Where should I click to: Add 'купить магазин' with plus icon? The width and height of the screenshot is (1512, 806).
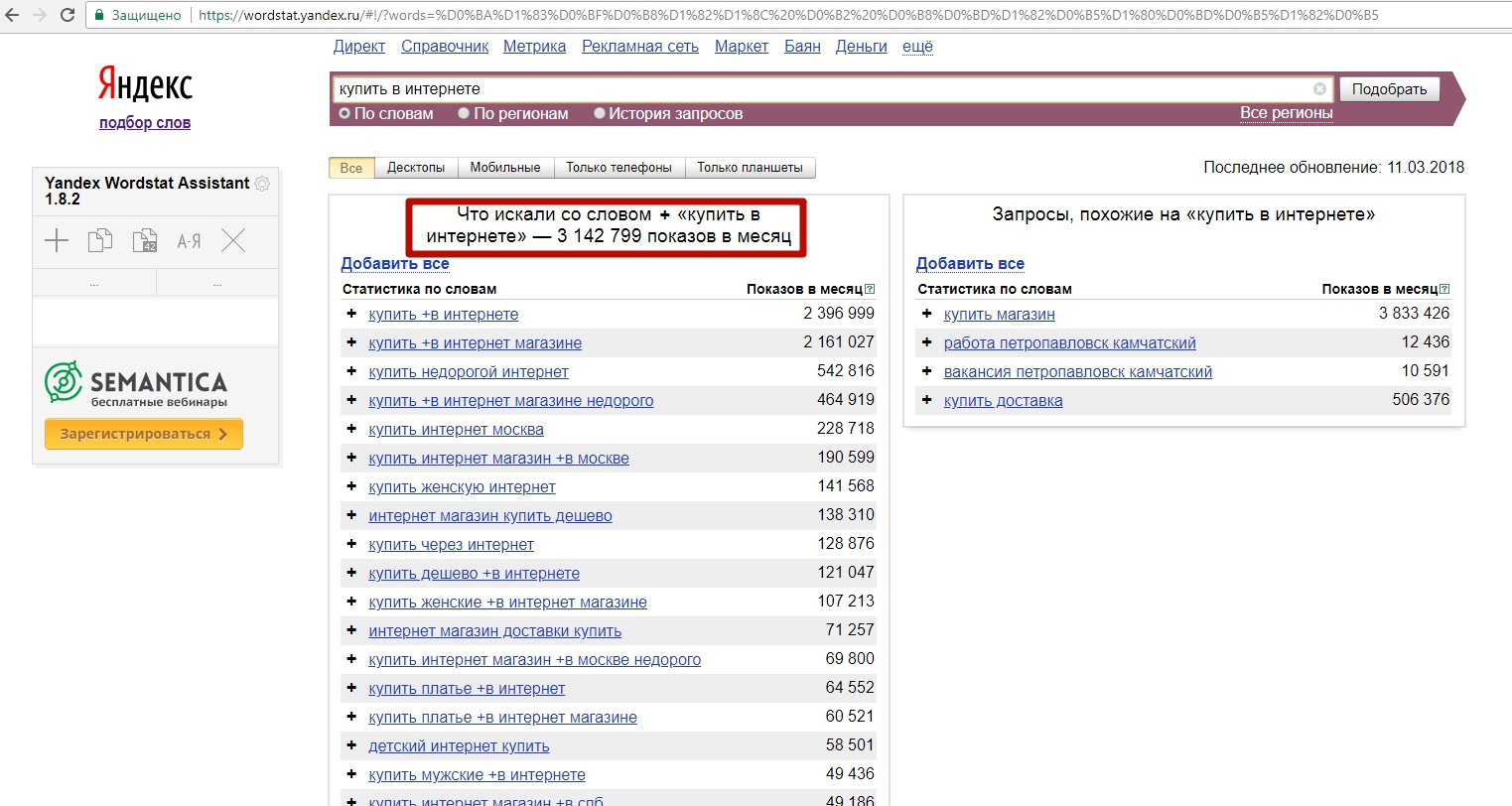(x=926, y=314)
